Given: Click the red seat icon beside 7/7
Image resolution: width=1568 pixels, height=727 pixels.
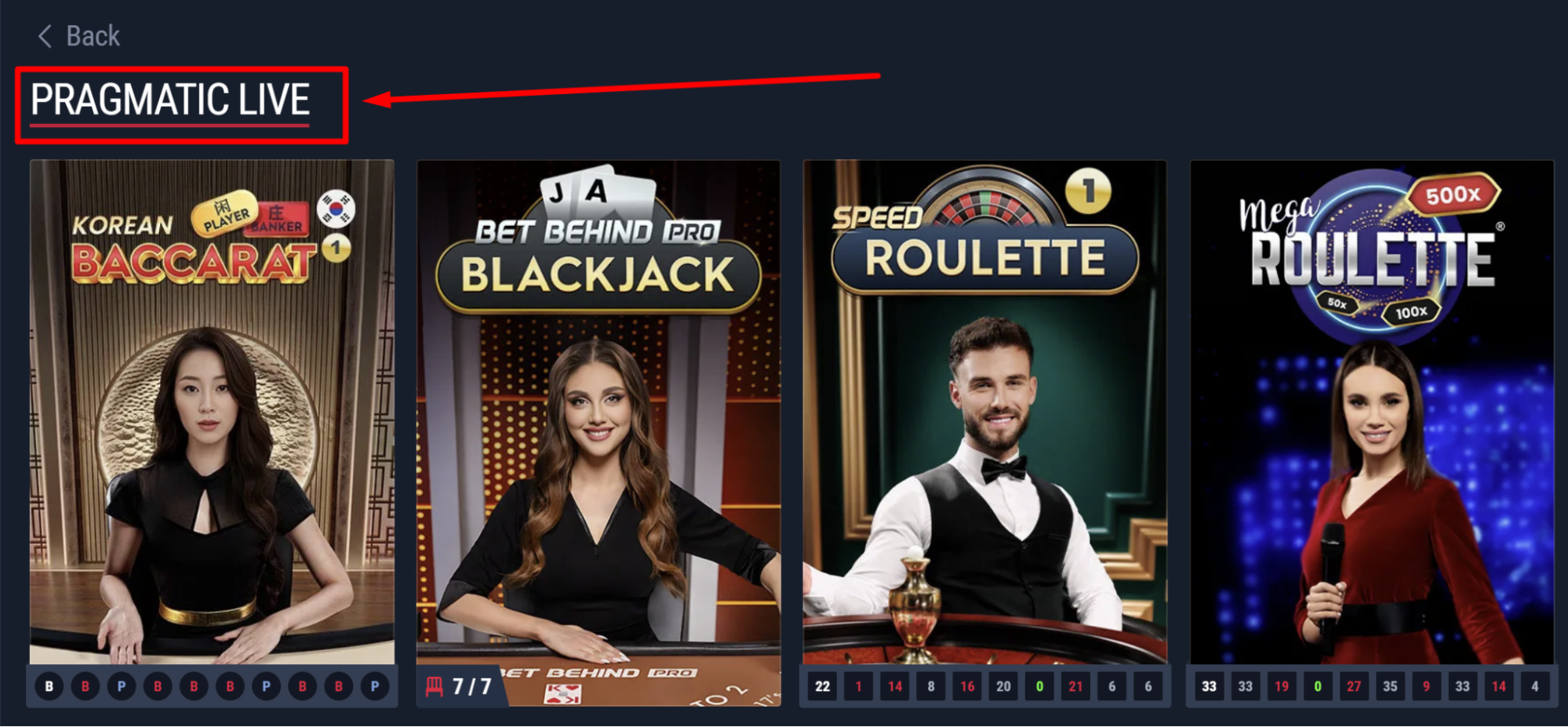Looking at the screenshot, I should point(434,687).
